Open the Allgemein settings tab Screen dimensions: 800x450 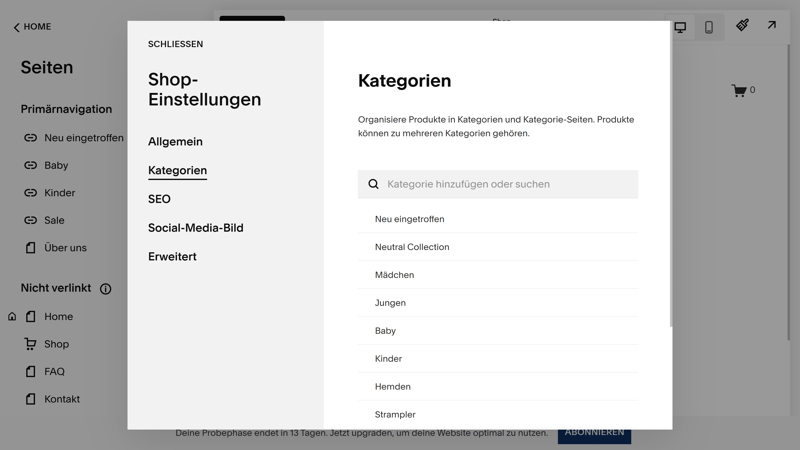pyautogui.click(x=175, y=142)
